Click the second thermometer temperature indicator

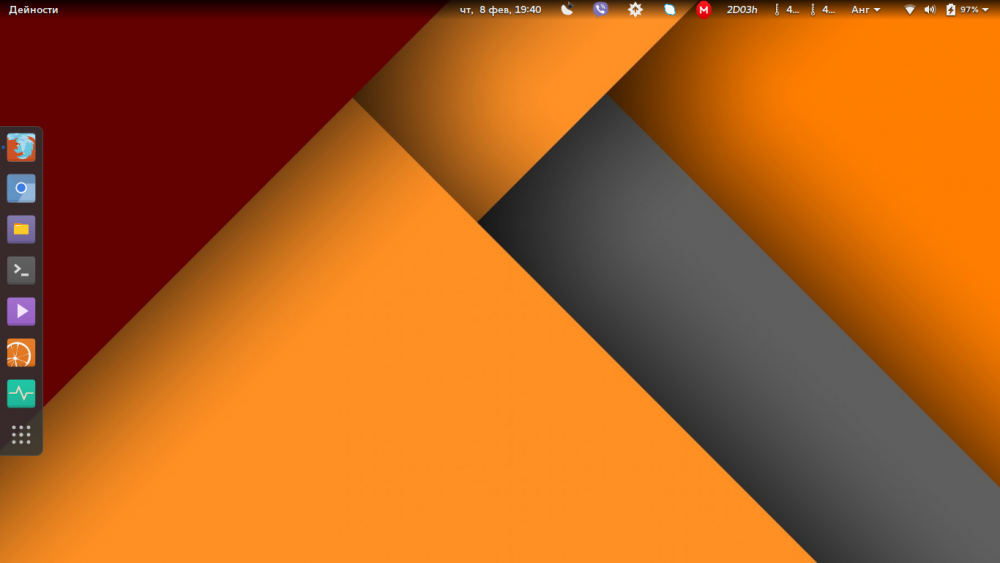[x=823, y=10]
